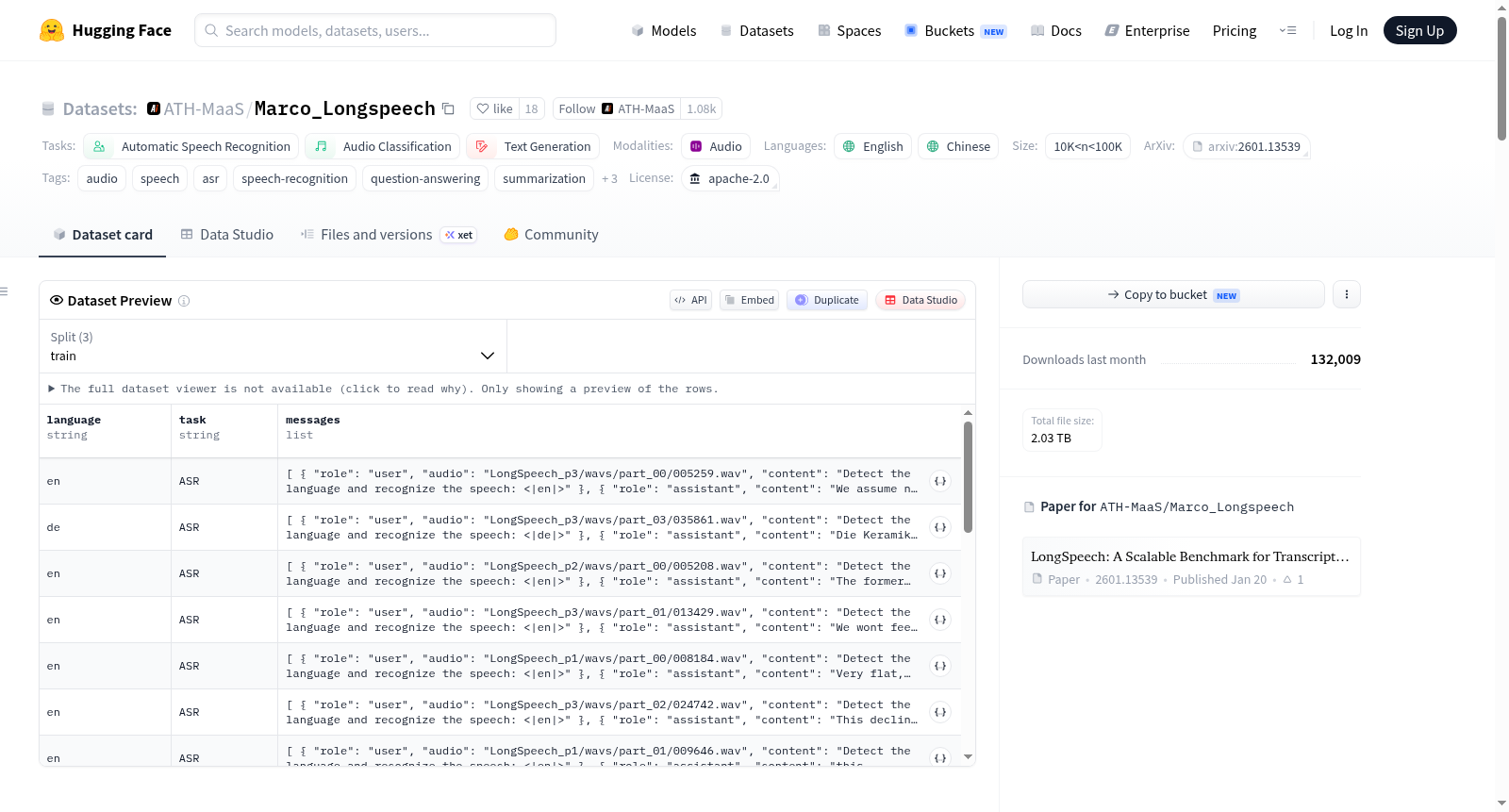
Task: Open the Community tab
Action: click(552, 235)
